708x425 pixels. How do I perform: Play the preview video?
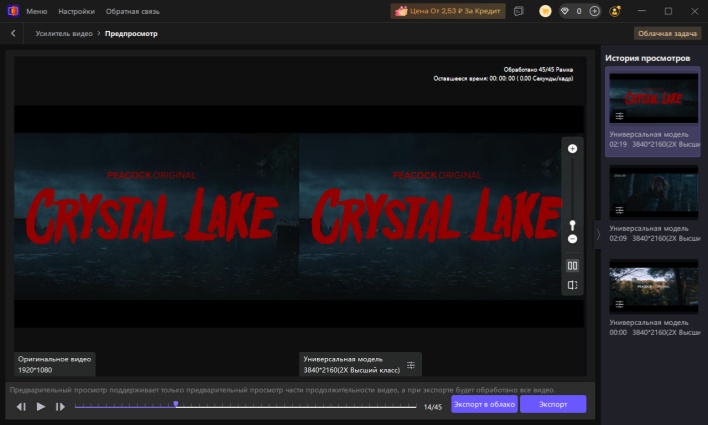coord(41,406)
